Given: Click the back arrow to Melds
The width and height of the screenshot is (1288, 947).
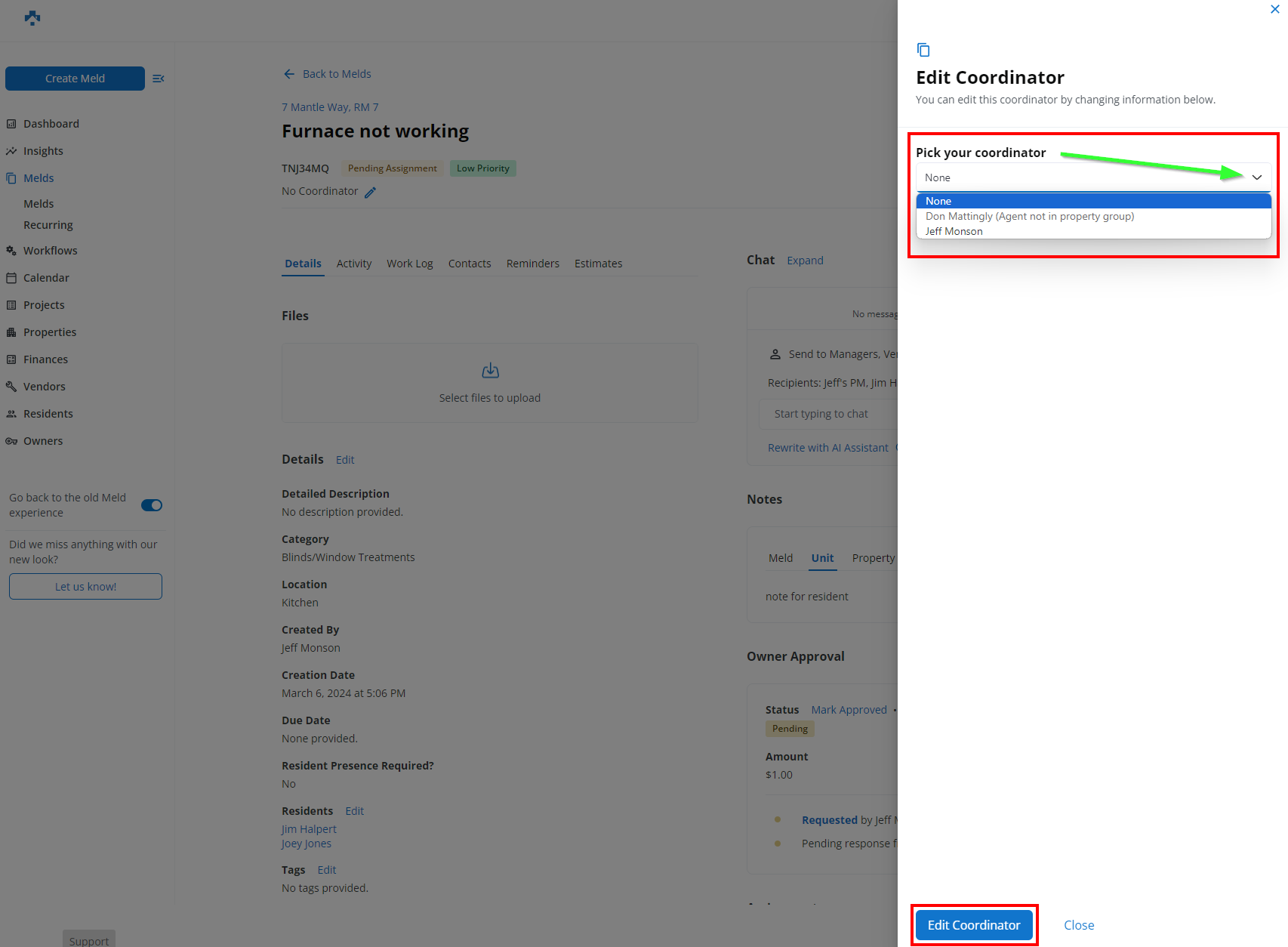Looking at the screenshot, I should click(289, 74).
